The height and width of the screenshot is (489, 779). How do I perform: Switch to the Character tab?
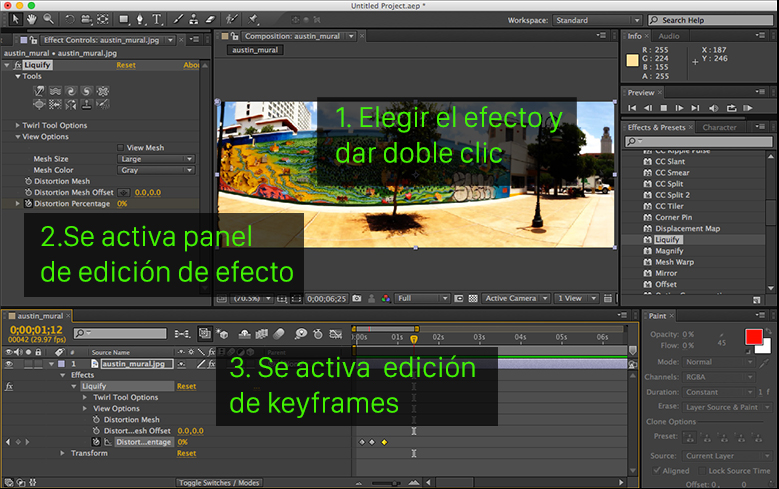pos(719,127)
